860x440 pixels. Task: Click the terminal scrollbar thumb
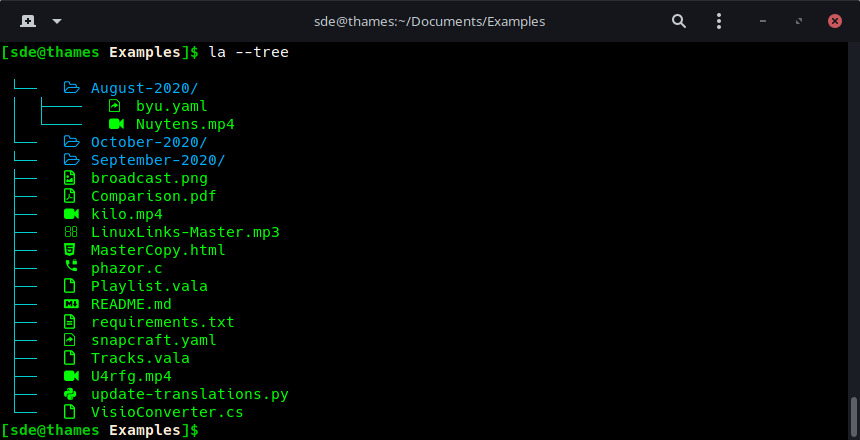click(x=853, y=412)
